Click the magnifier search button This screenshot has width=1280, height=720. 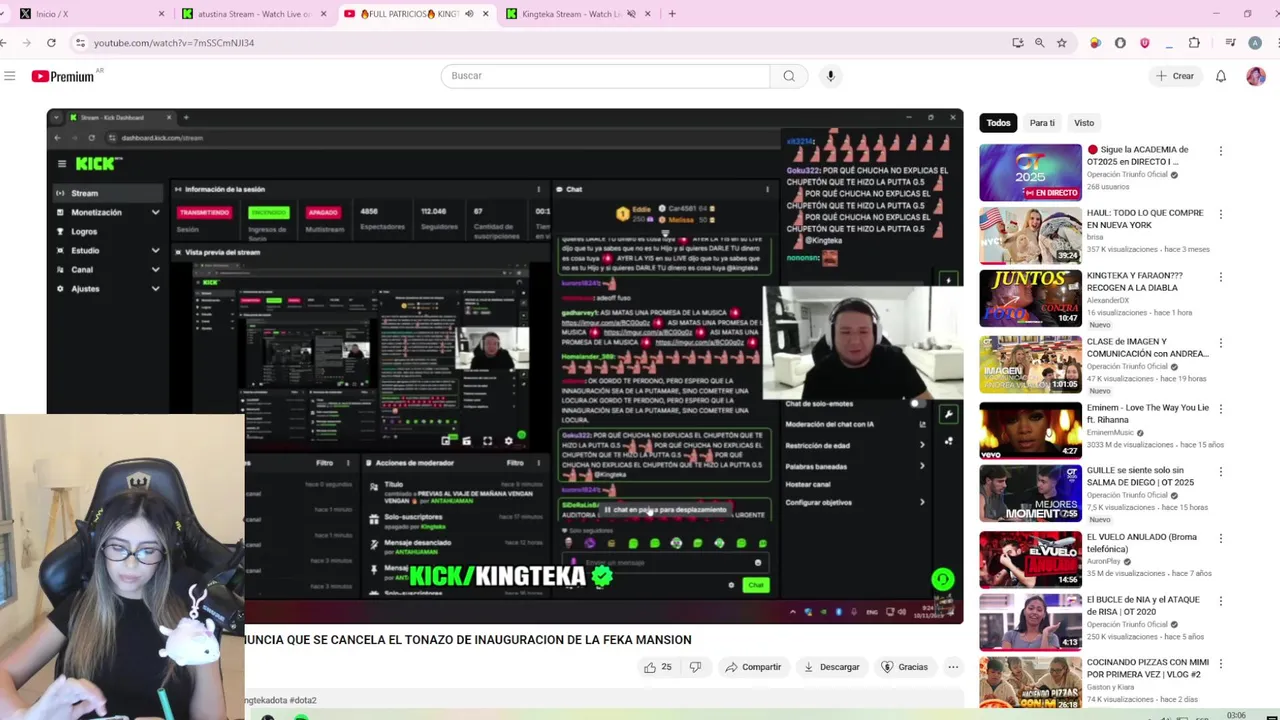(789, 76)
